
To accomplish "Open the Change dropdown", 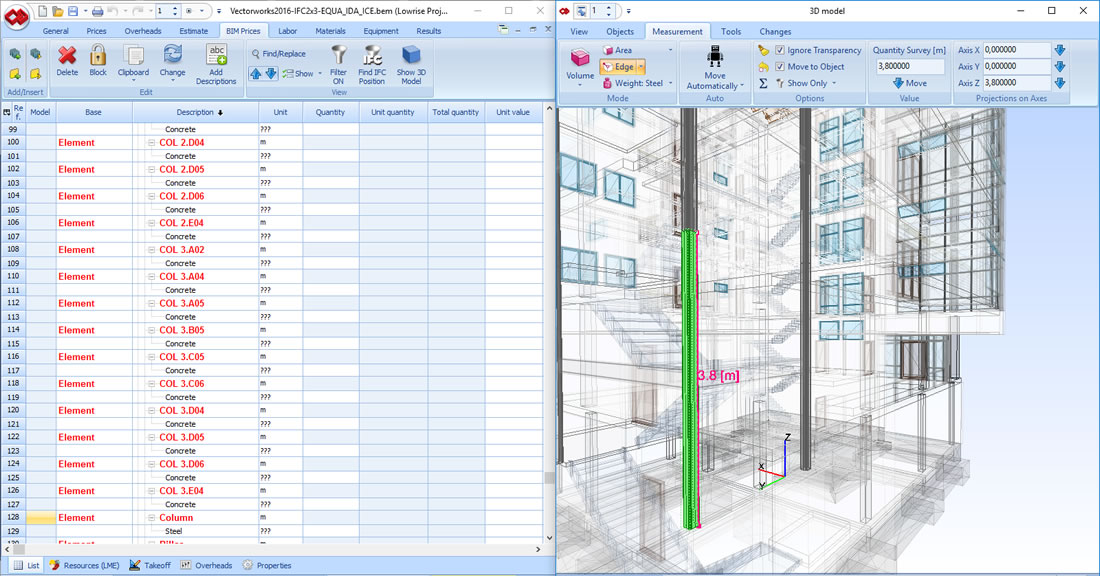I will pos(173,81).
